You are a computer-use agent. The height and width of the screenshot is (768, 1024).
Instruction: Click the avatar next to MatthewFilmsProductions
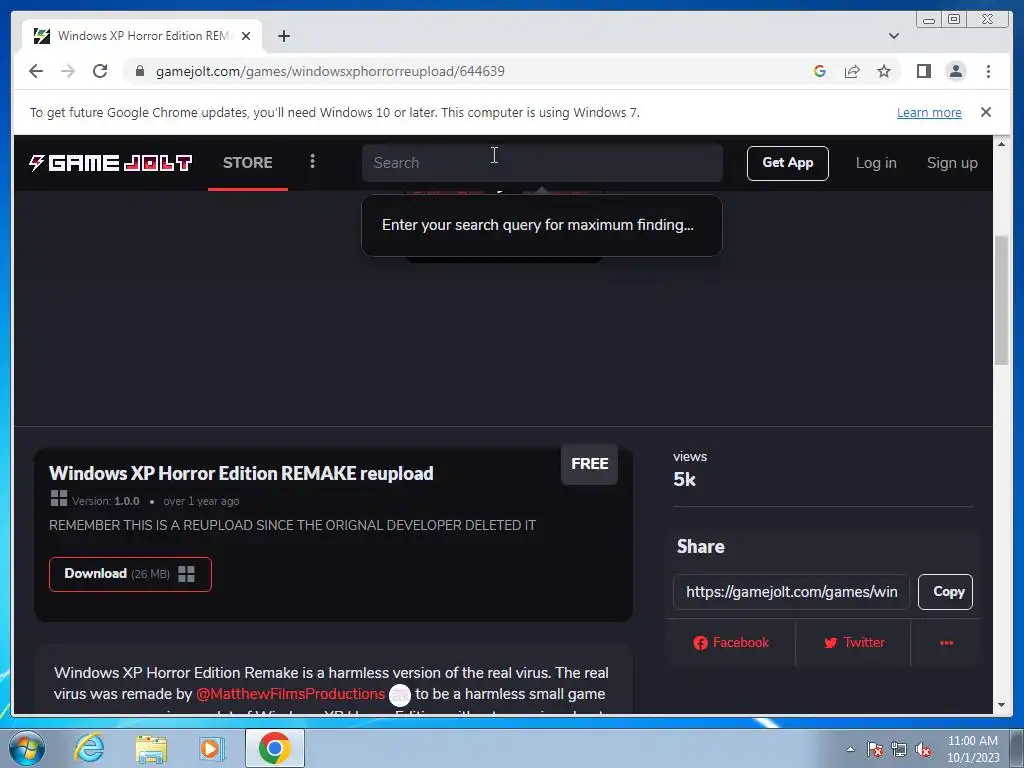click(400, 695)
